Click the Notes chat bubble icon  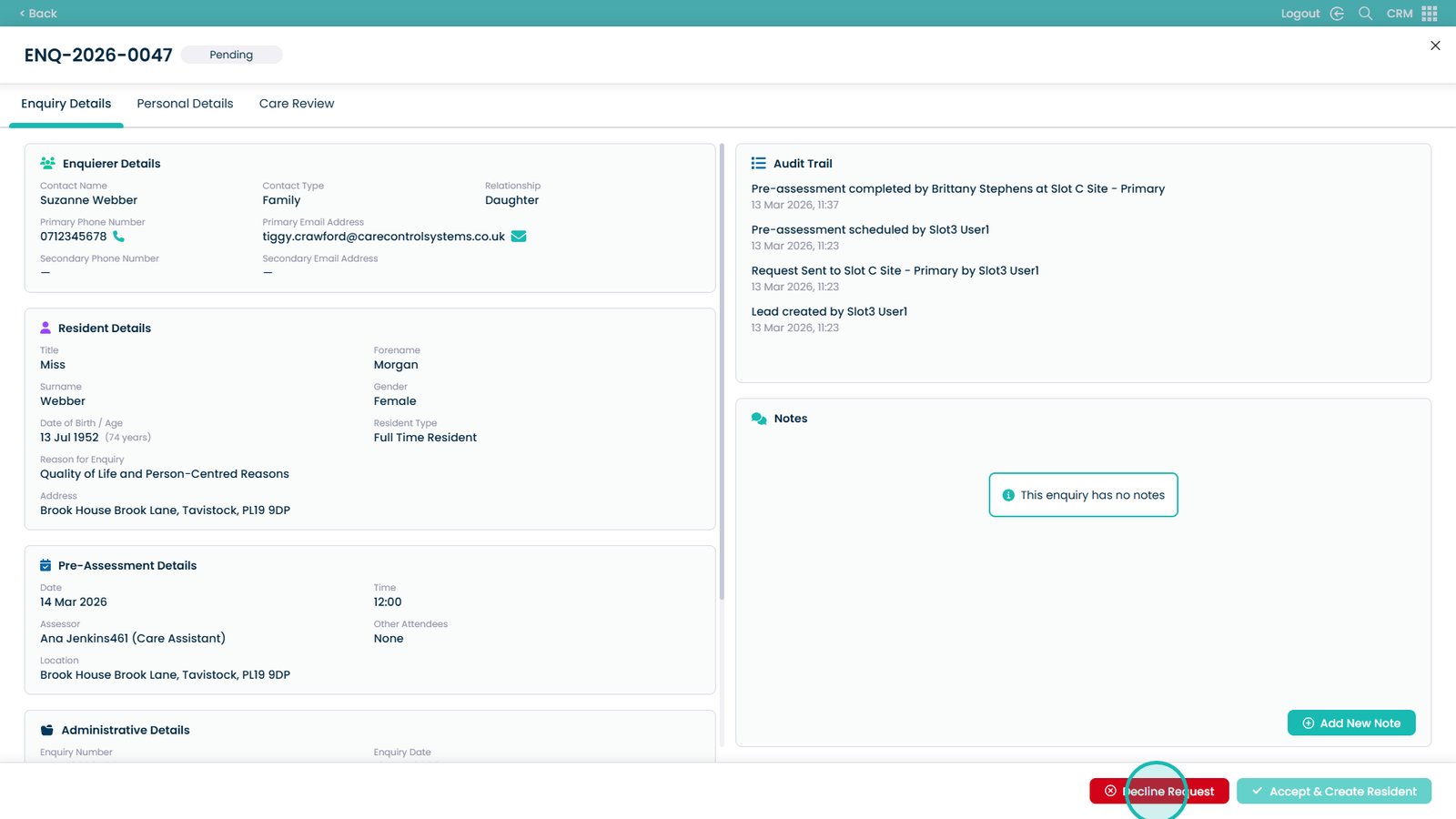759,419
